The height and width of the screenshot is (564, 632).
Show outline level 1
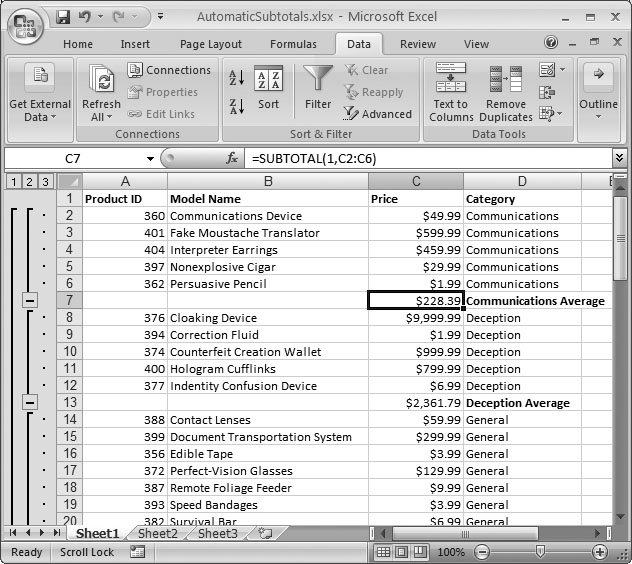pyautogui.click(x=14, y=182)
